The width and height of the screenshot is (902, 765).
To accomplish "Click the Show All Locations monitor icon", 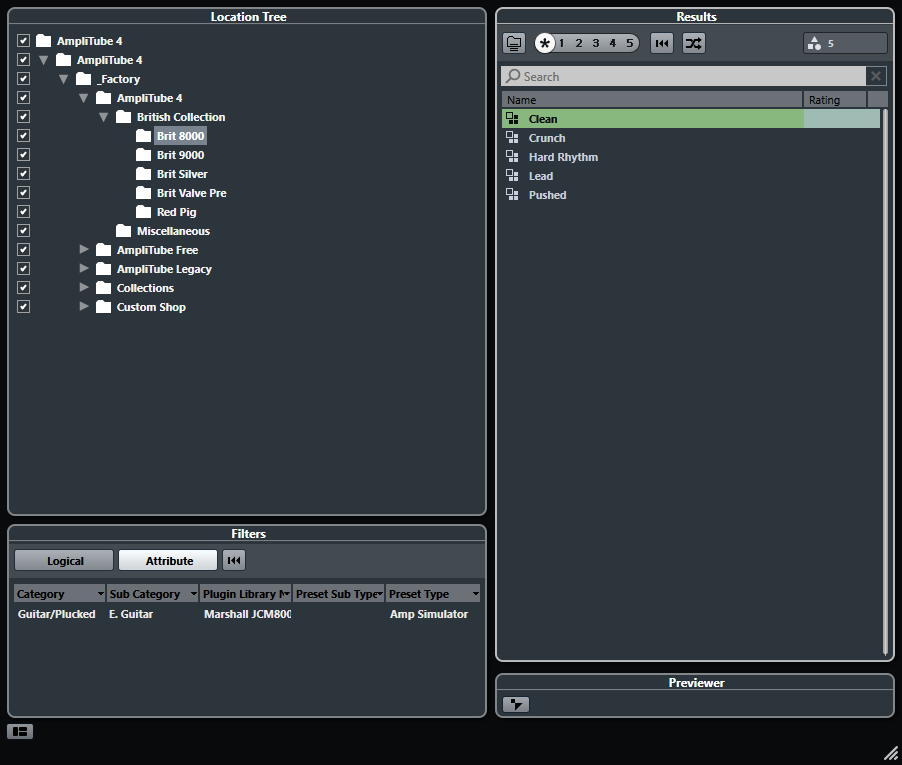I will 514,43.
